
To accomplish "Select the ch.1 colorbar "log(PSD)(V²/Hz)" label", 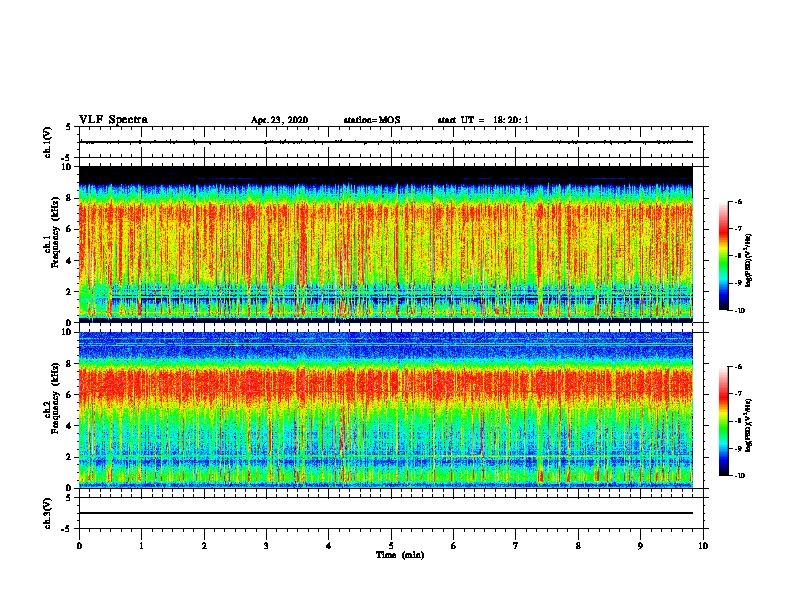I will (748, 260).
